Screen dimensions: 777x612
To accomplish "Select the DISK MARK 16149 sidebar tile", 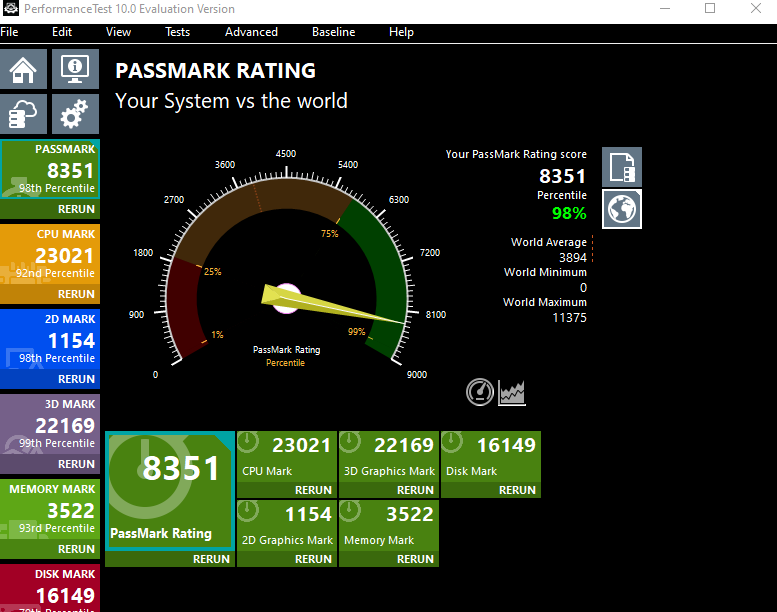I will click(50, 588).
